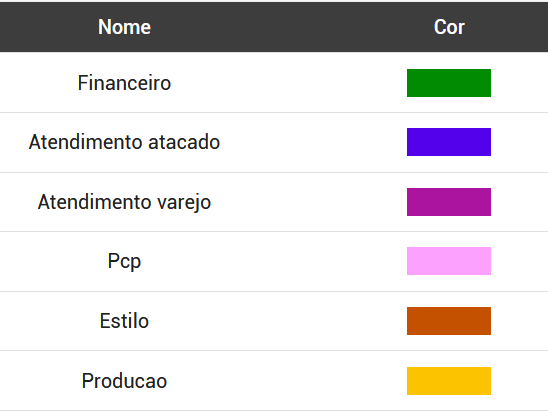Open the green Financeiro color swatch
The height and width of the screenshot is (411, 548).
click(449, 83)
